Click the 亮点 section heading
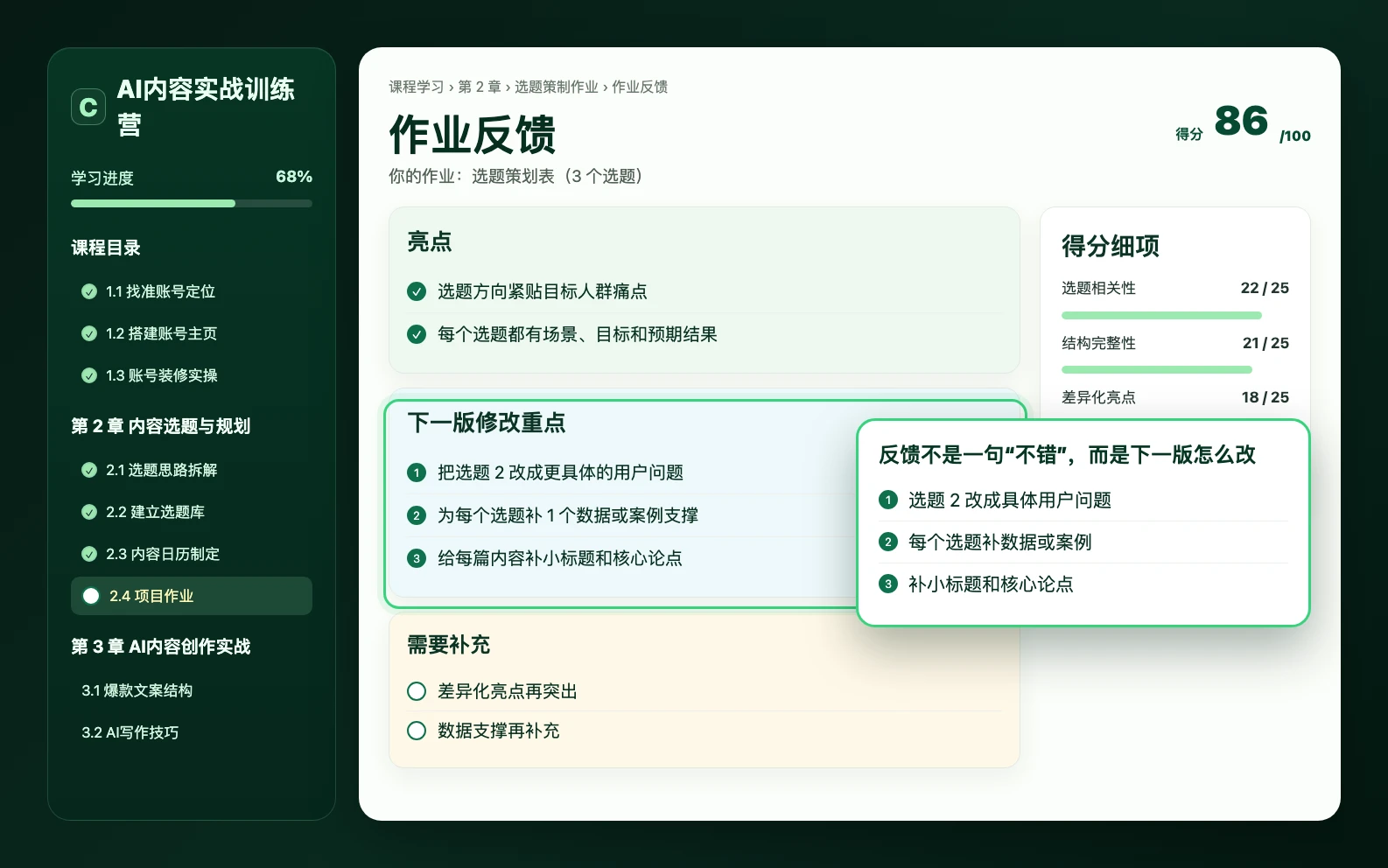Viewport: 1388px width, 868px height. pos(430,241)
